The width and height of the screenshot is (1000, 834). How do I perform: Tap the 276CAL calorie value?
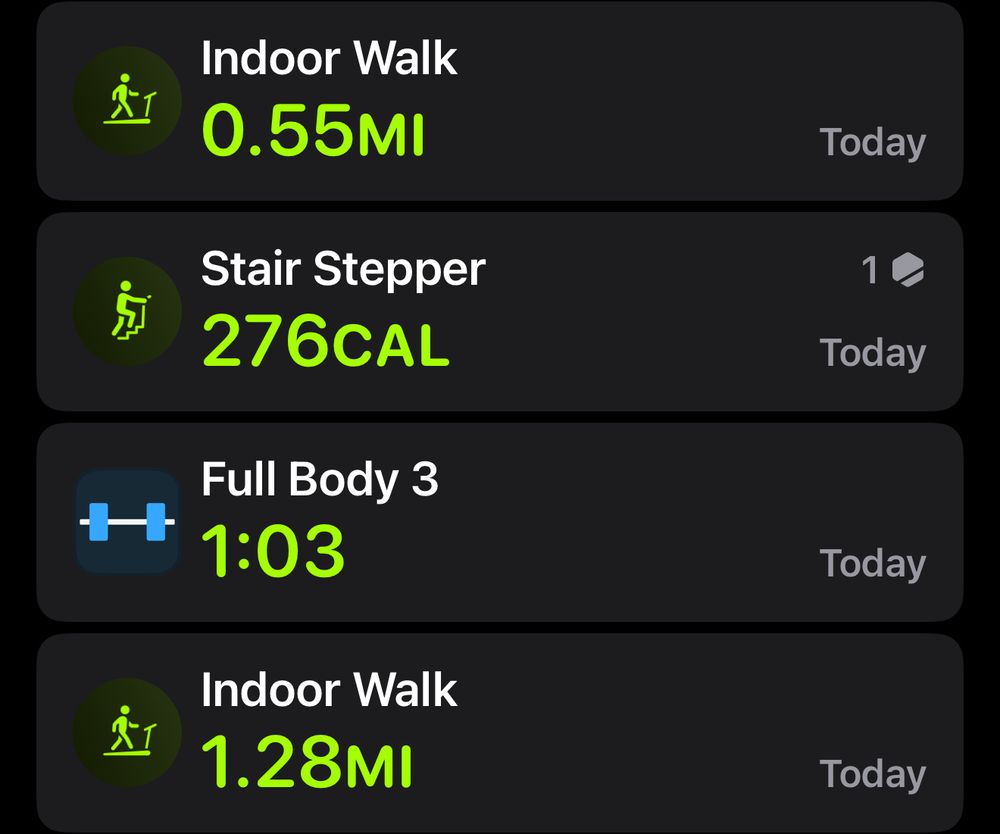tap(325, 341)
